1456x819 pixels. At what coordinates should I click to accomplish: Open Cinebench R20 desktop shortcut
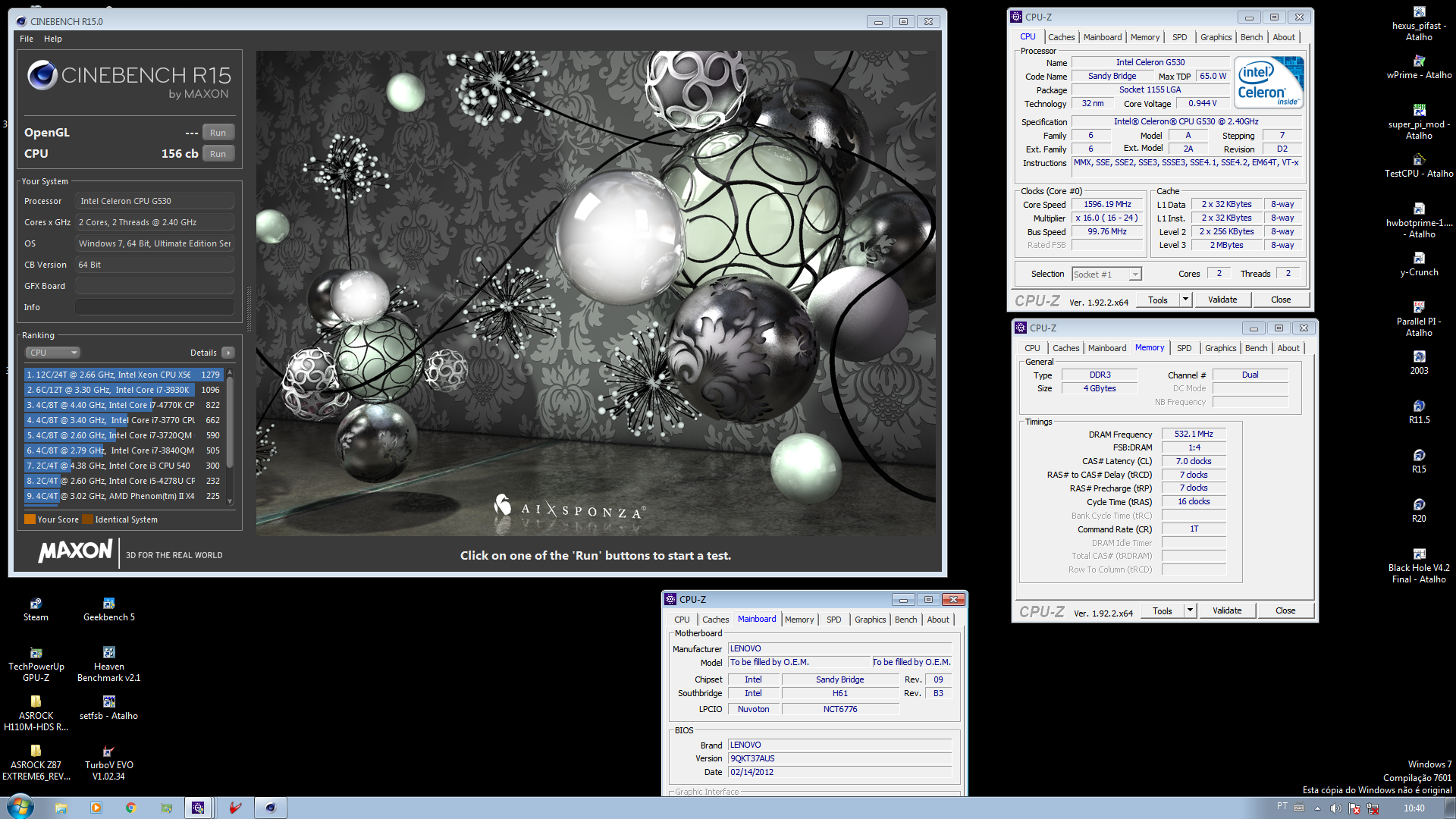point(1419,511)
